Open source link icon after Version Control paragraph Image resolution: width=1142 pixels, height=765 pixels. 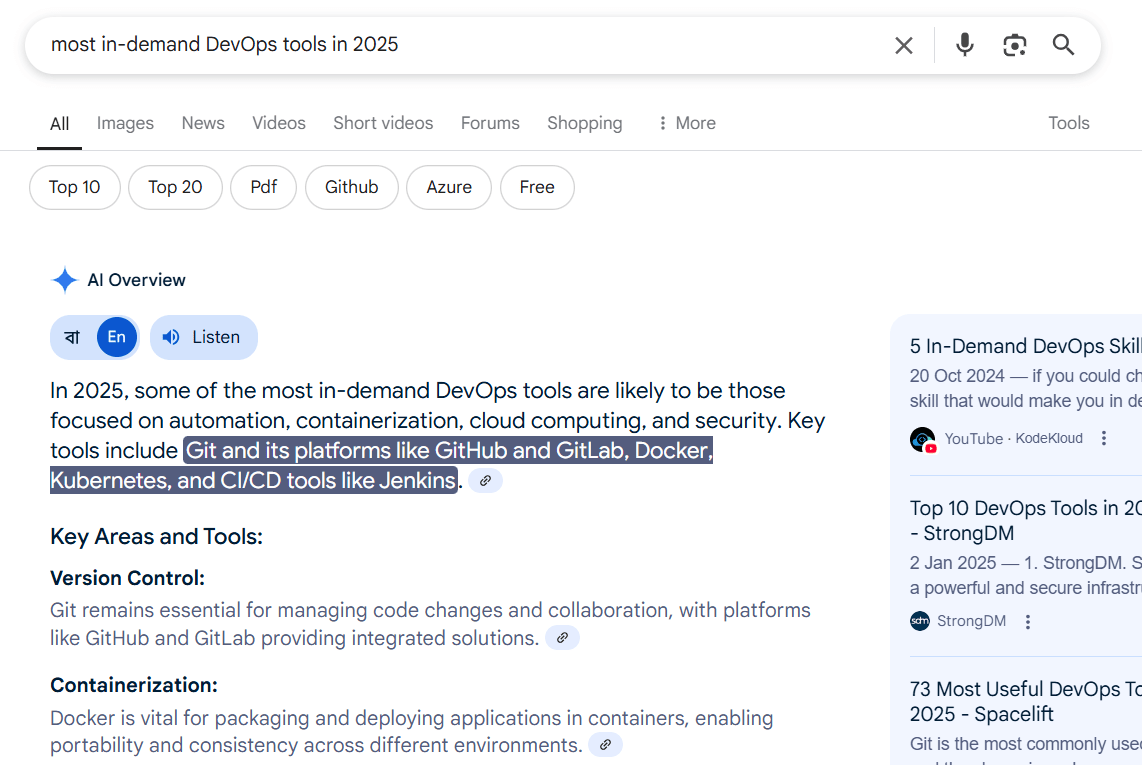562,638
